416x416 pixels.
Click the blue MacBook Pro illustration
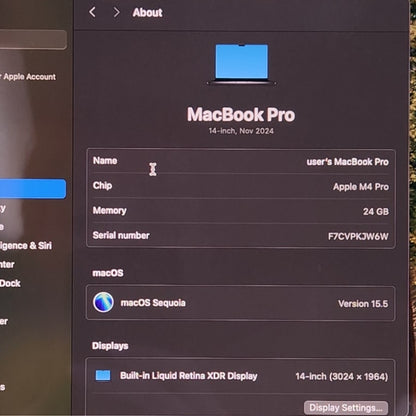click(242, 64)
